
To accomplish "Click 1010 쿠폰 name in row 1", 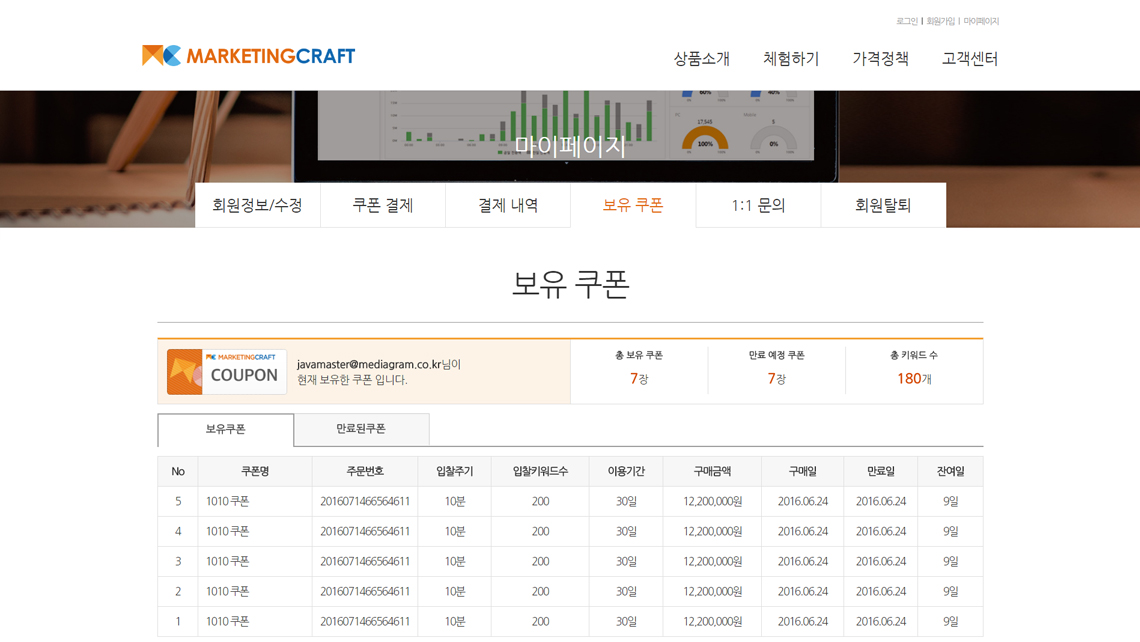I will tap(228, 622).
